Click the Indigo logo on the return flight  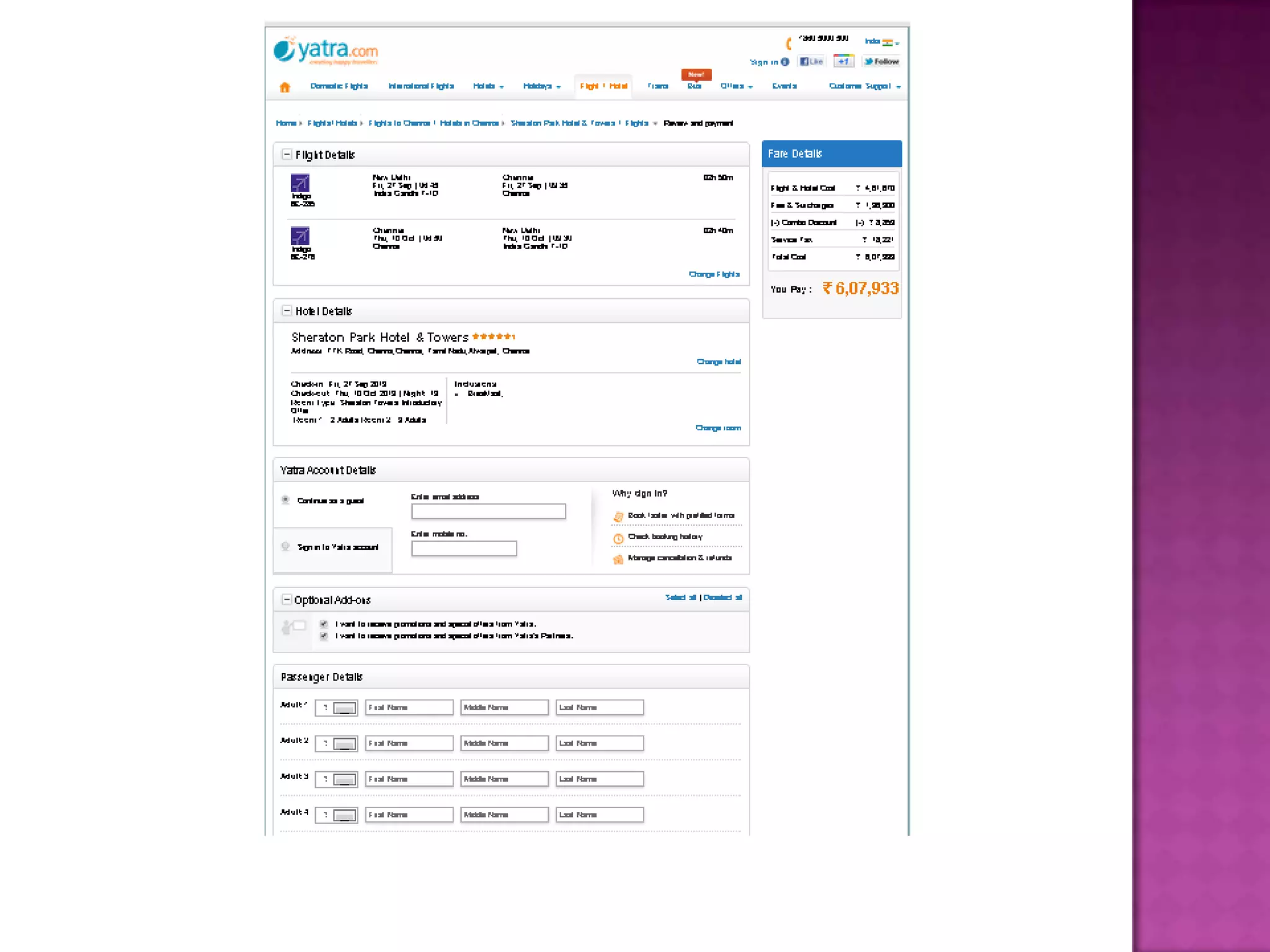(x=300, y=236)
